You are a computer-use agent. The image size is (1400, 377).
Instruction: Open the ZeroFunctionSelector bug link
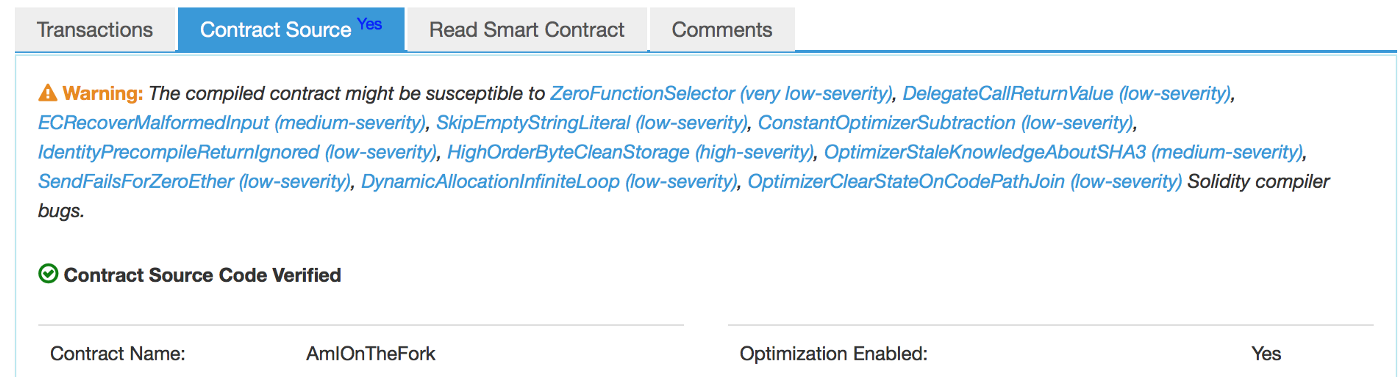pyautogui.click(x=721, y=94)
